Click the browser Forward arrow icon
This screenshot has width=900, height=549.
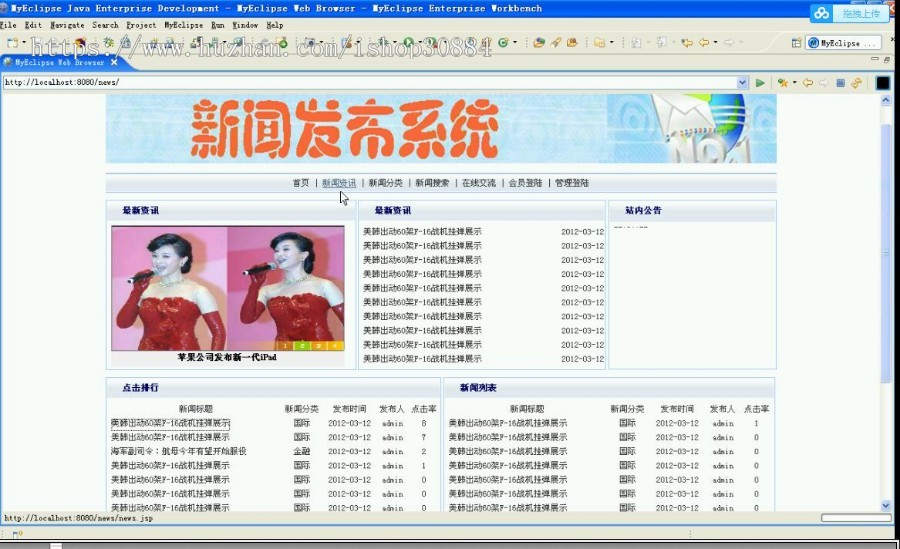coord(824,83)
